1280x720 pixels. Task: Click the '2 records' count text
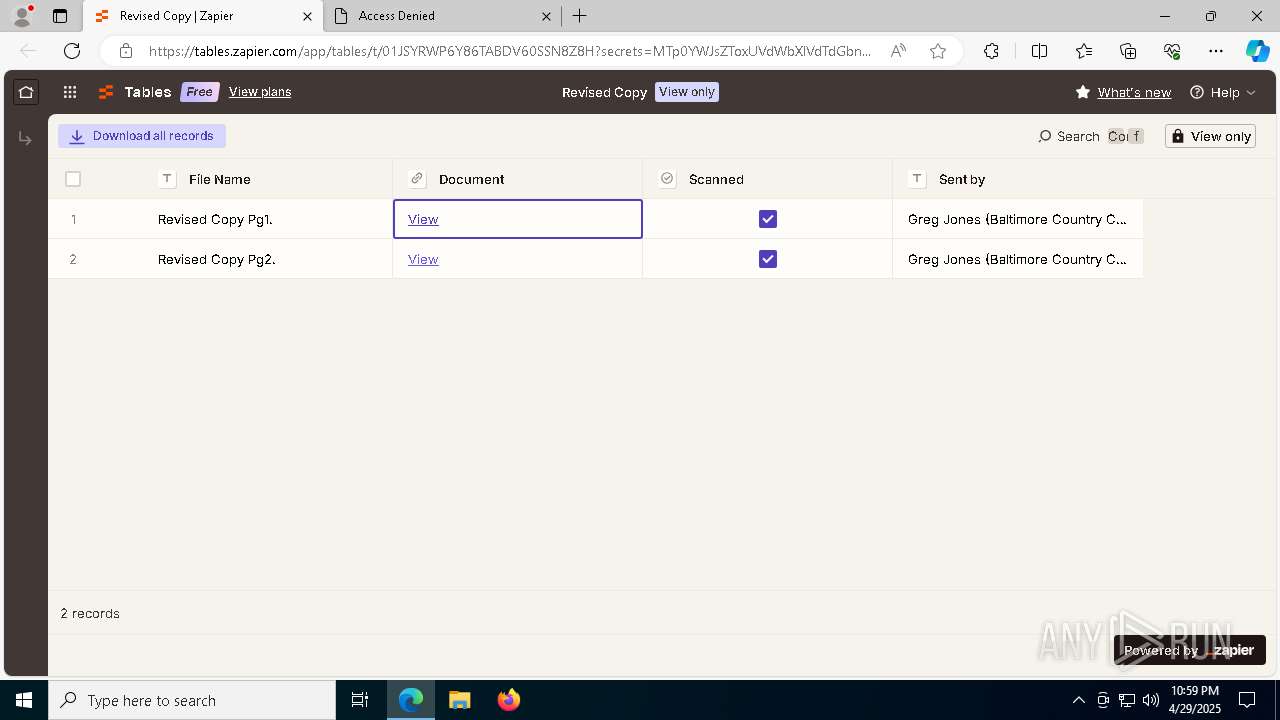(90, 613)
